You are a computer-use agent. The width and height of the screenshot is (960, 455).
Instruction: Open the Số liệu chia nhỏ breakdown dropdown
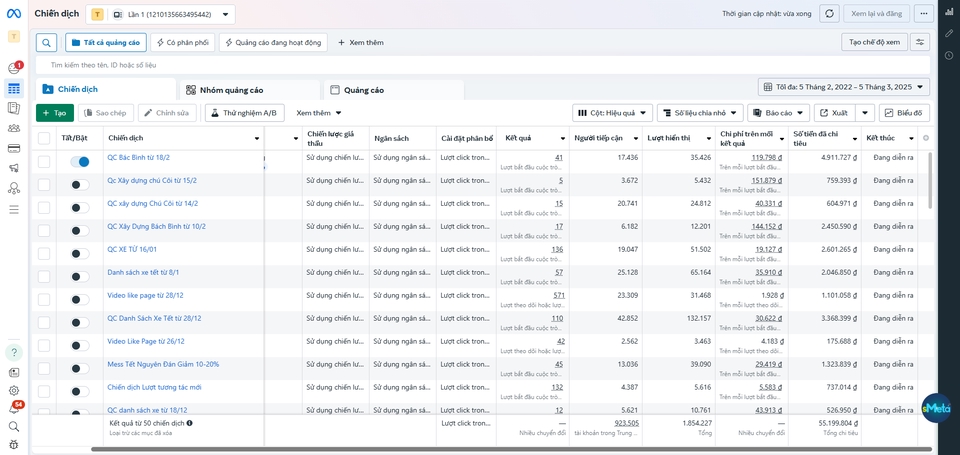[700, 113]
